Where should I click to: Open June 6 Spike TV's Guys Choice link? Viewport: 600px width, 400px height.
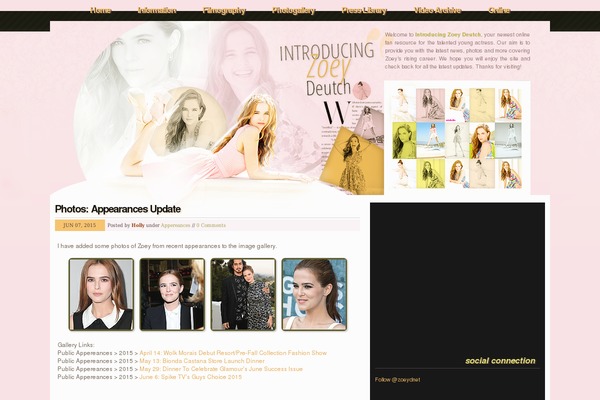[x=190, y=377]
